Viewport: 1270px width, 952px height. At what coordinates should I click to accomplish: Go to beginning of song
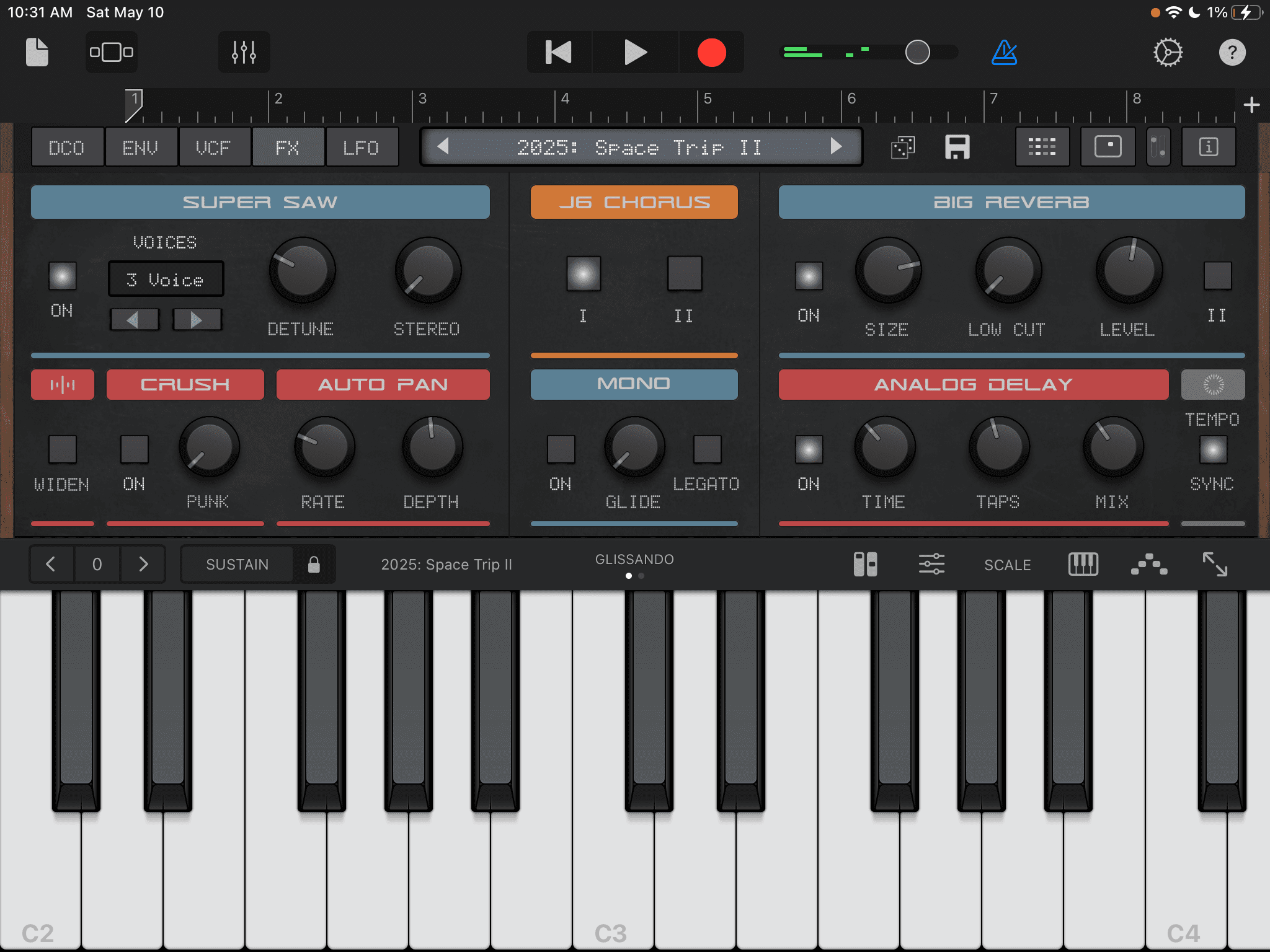(x=559, y=52)
